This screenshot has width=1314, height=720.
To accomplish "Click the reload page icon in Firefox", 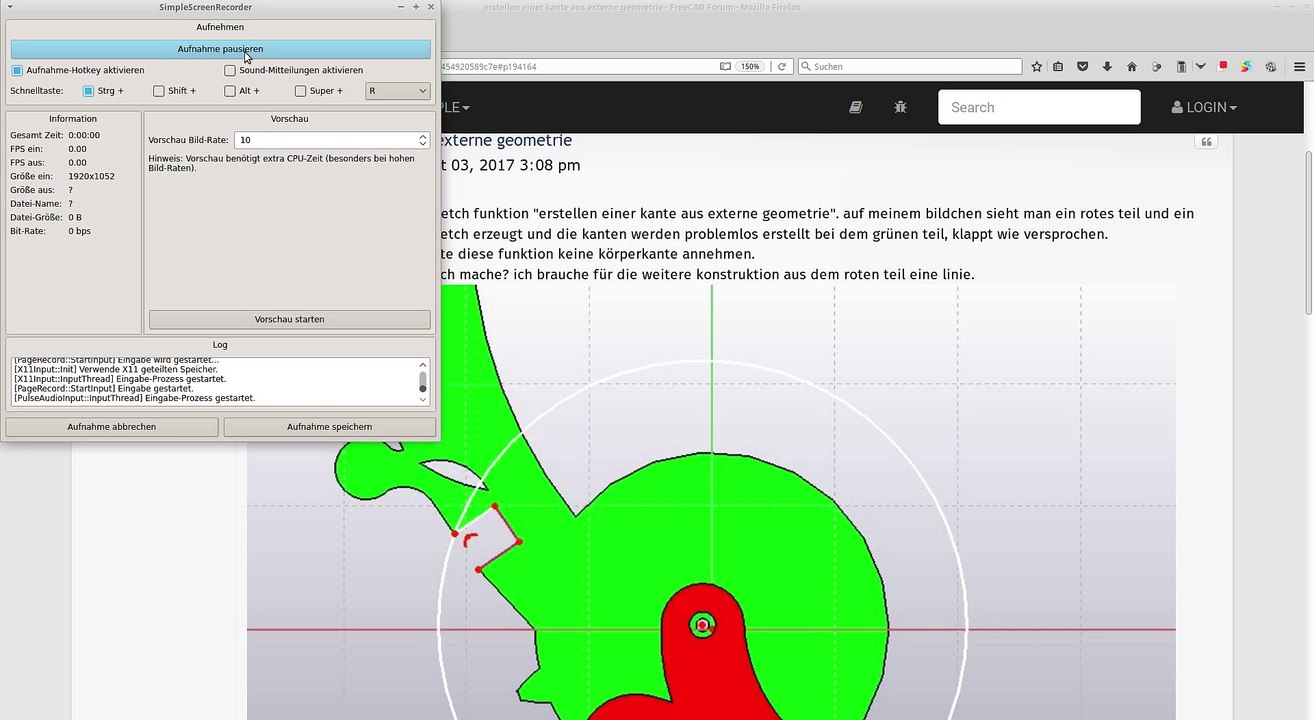I will tap(783, 67).
